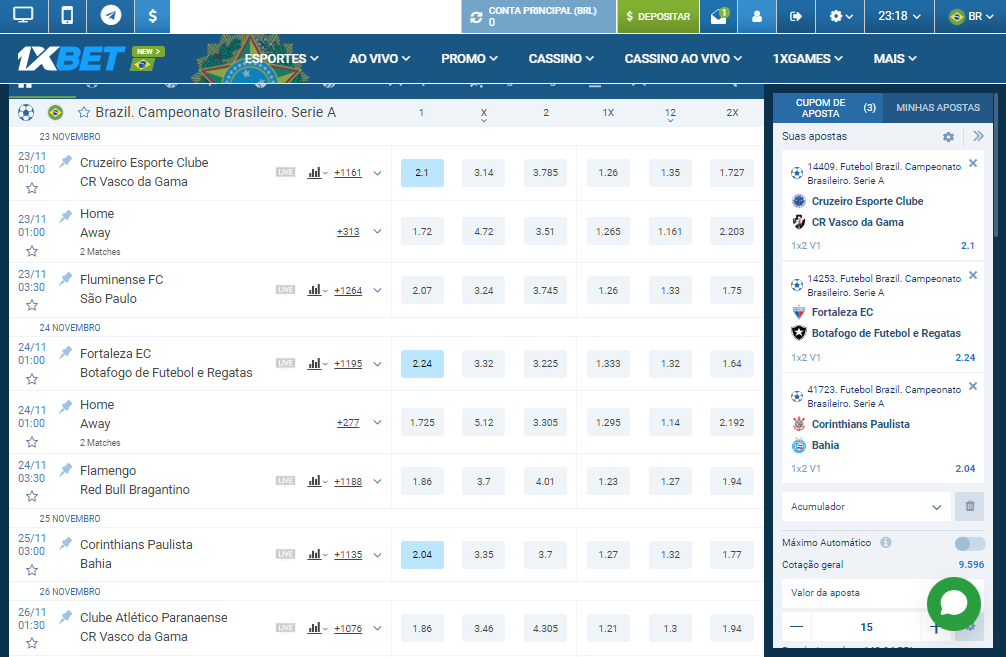The image size is (1006, 657).
Task: Open +313 additional markets link
Action: tap(348, 232)
